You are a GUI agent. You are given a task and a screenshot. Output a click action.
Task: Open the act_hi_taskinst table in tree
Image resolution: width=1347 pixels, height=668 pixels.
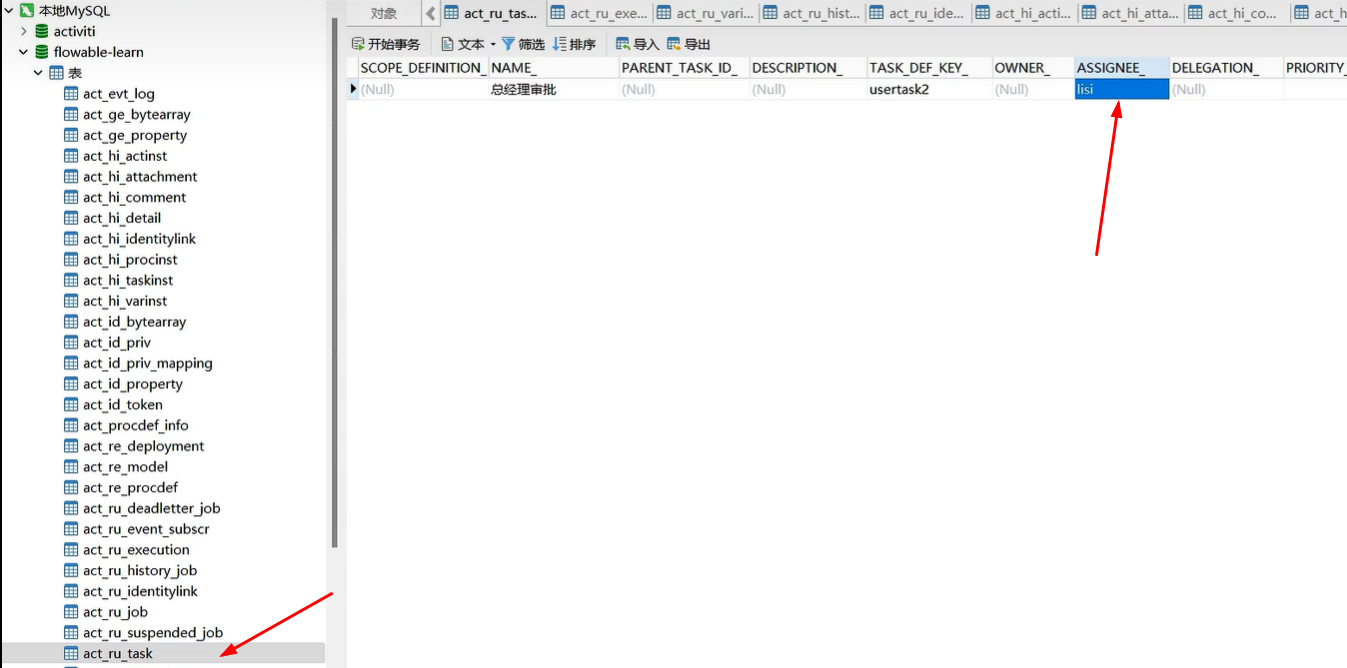click(x=128, y=280)
